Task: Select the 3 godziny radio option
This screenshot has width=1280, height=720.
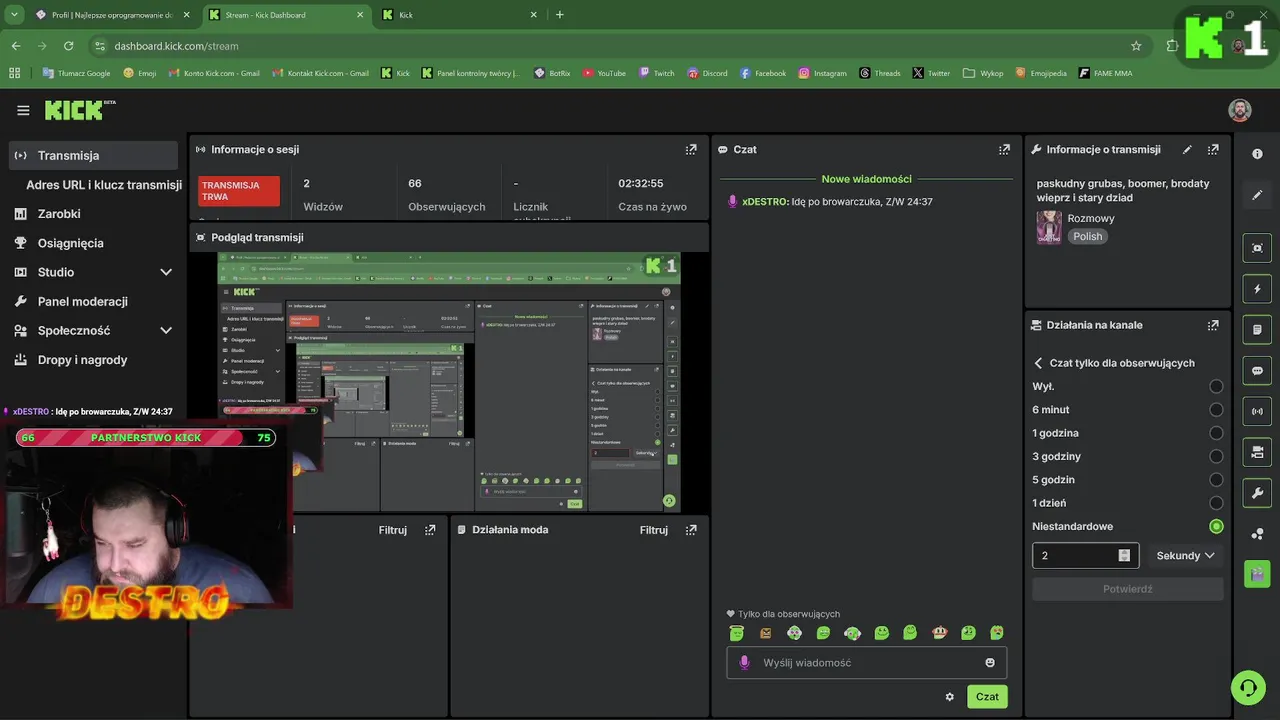Action: click(1216, 456)
